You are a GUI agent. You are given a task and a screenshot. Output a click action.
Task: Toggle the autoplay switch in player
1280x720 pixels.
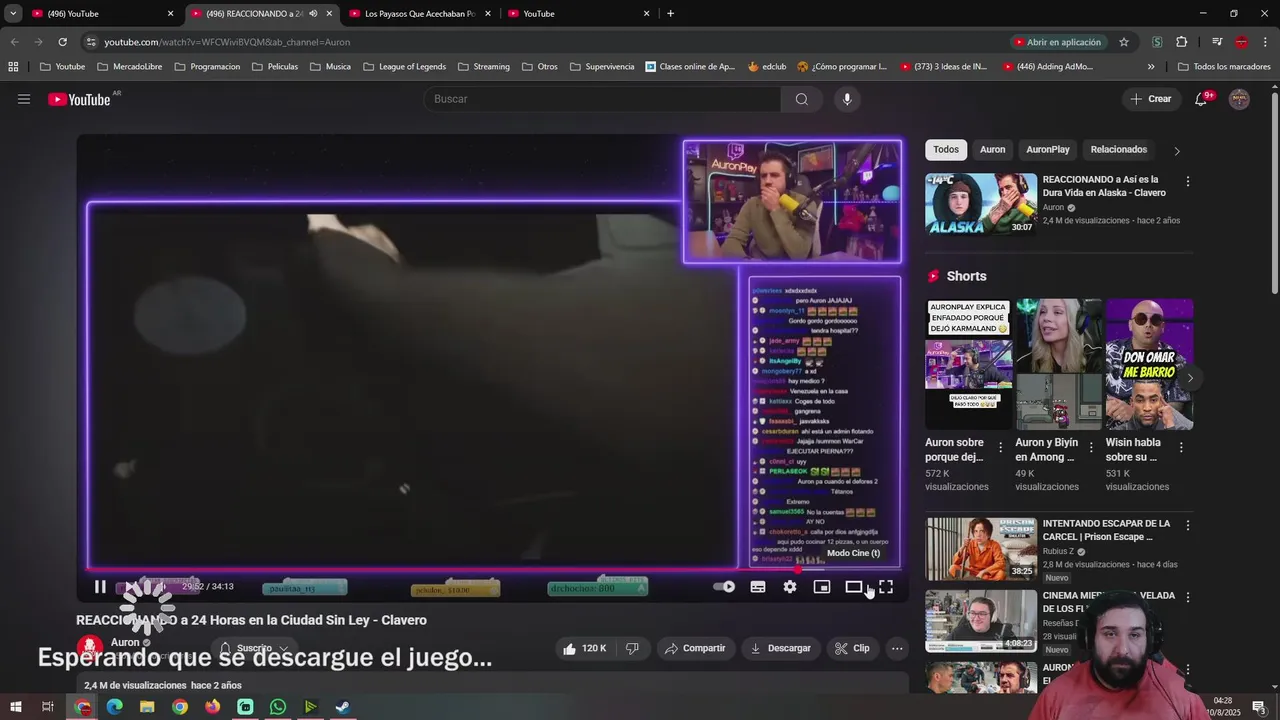724,587
